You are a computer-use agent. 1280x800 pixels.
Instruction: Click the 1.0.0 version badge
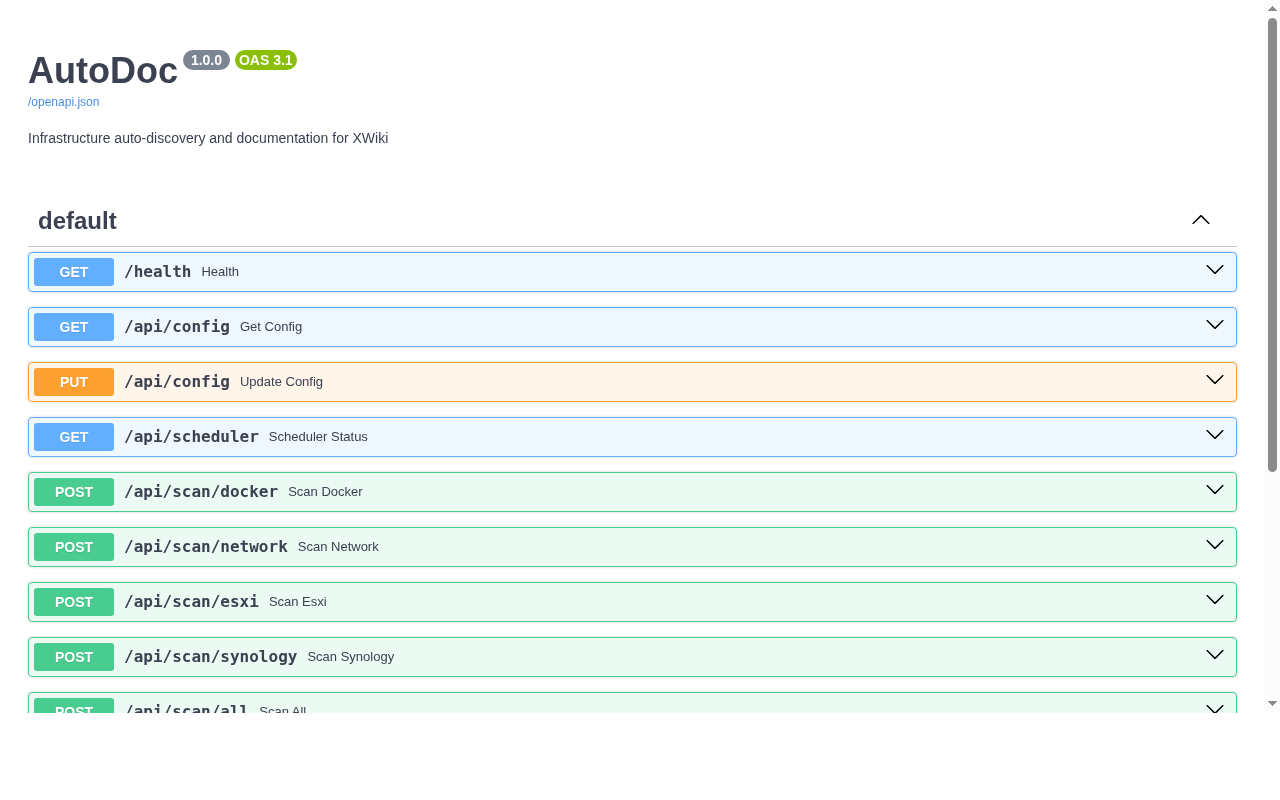click(206, 60)
